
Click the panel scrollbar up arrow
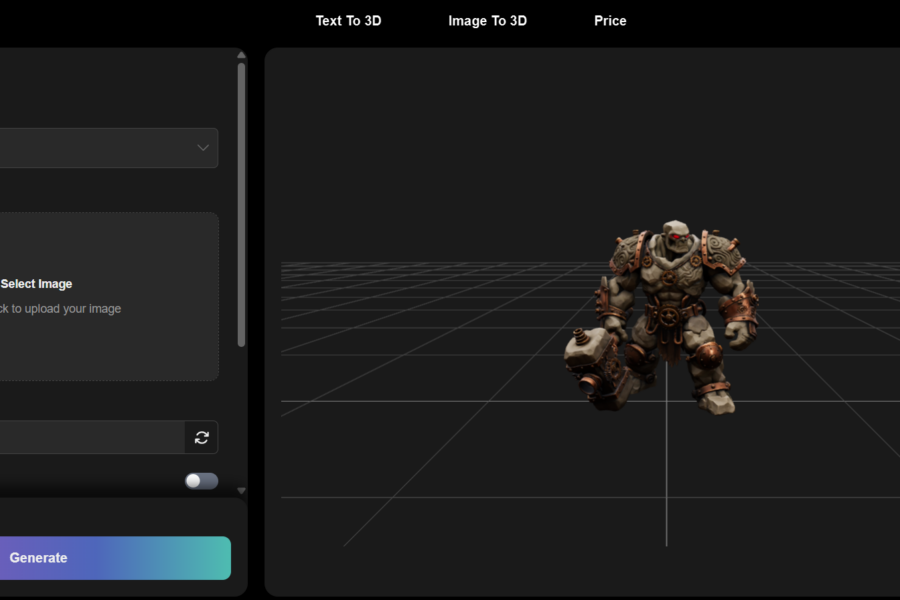click(241, 55)
